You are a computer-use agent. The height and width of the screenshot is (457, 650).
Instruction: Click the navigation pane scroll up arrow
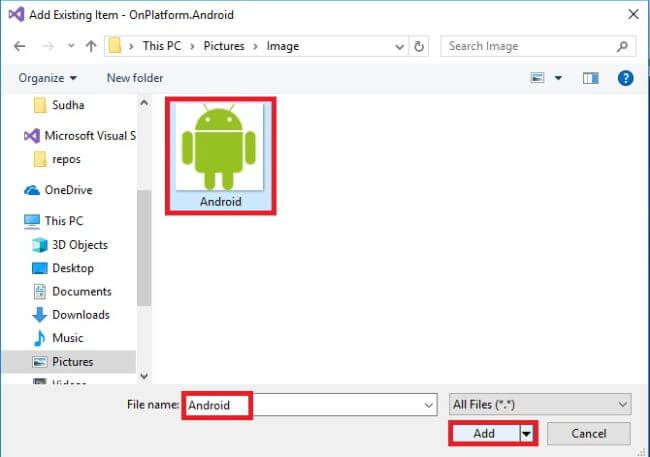[144, 102]
